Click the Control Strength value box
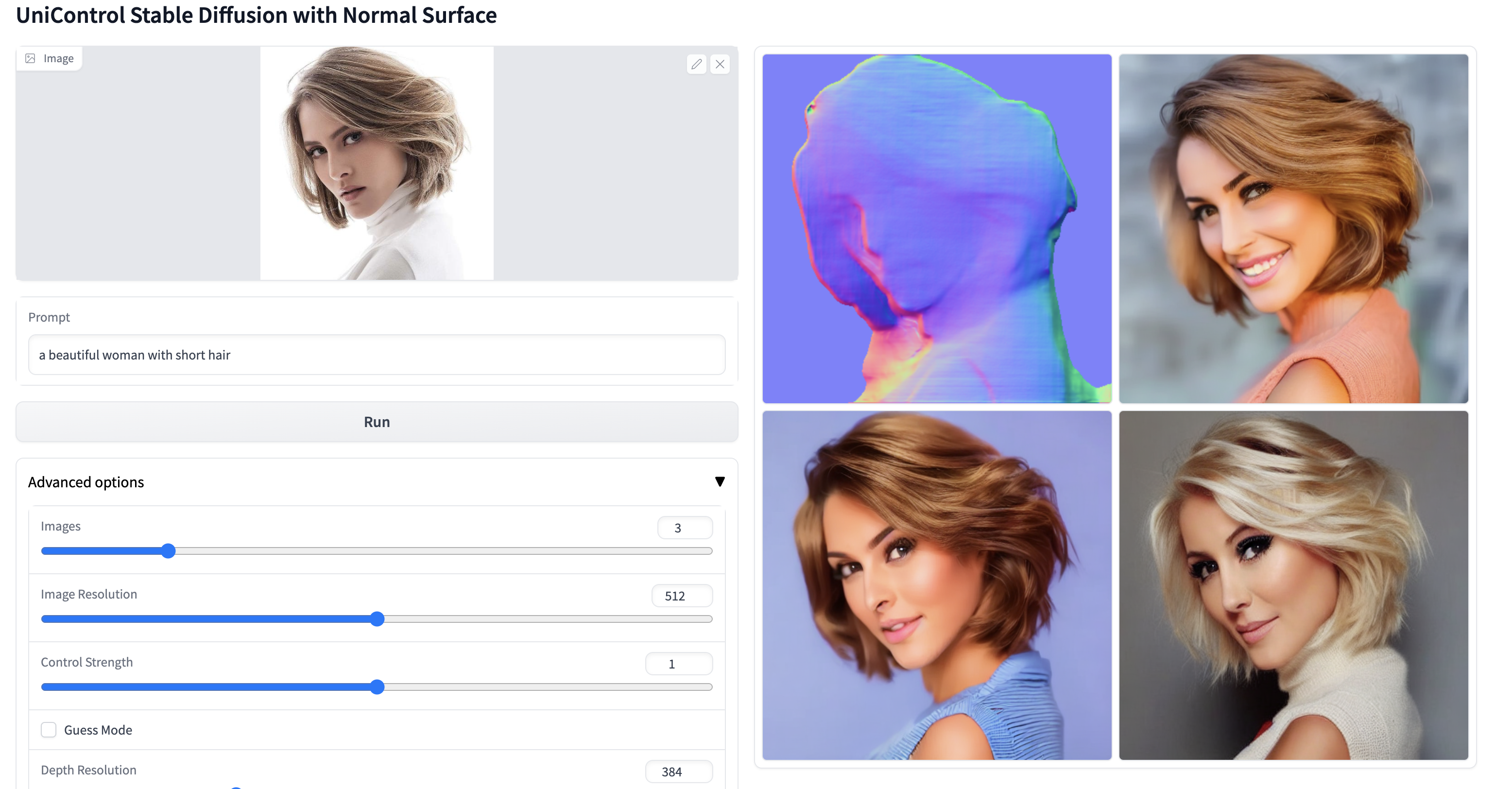The height and width of the screenshot is (789, 1512). click(679, 664)
